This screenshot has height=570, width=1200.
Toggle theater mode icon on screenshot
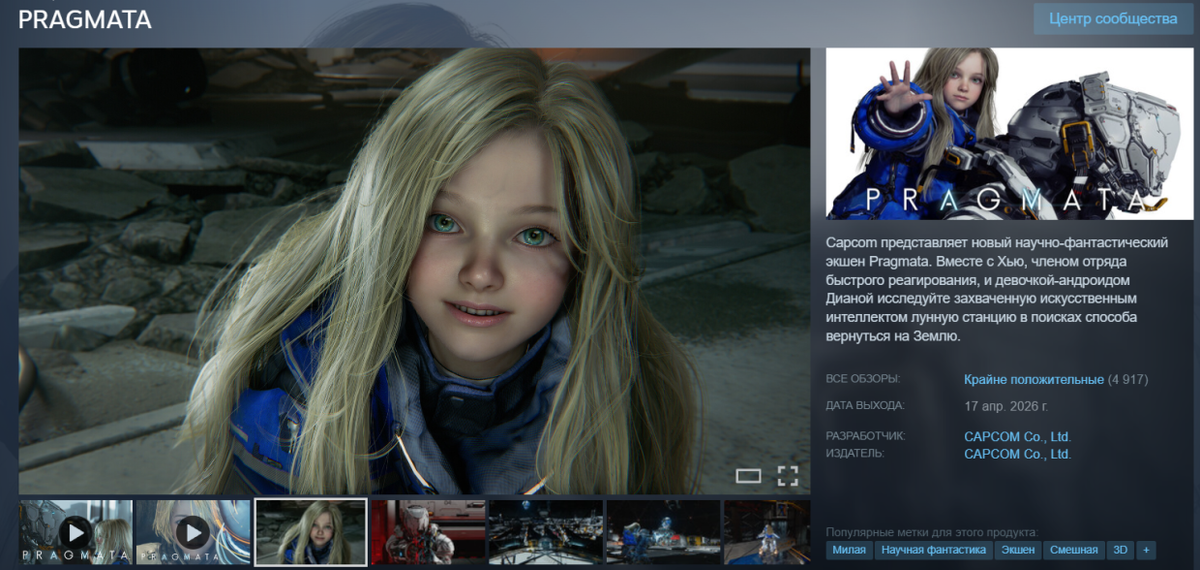click(x=748, y=476)
